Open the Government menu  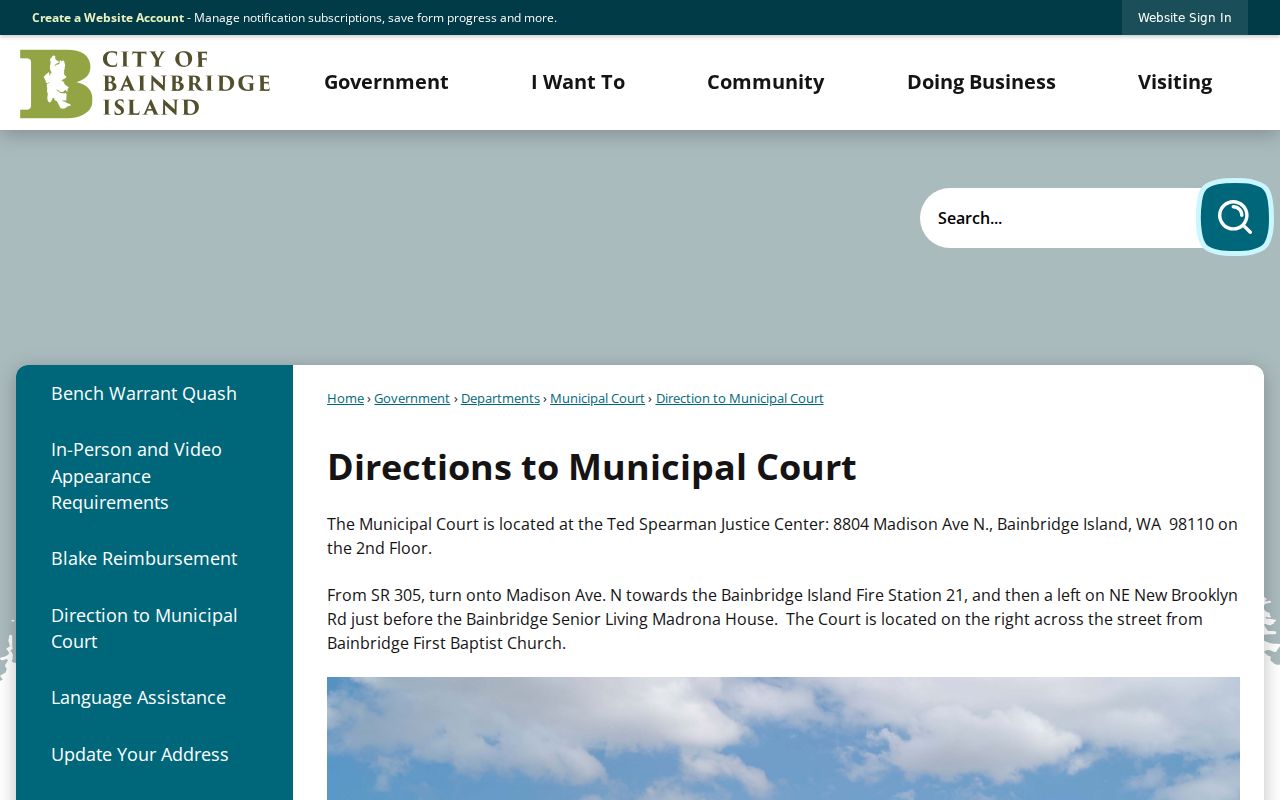(x=386, y=82)
